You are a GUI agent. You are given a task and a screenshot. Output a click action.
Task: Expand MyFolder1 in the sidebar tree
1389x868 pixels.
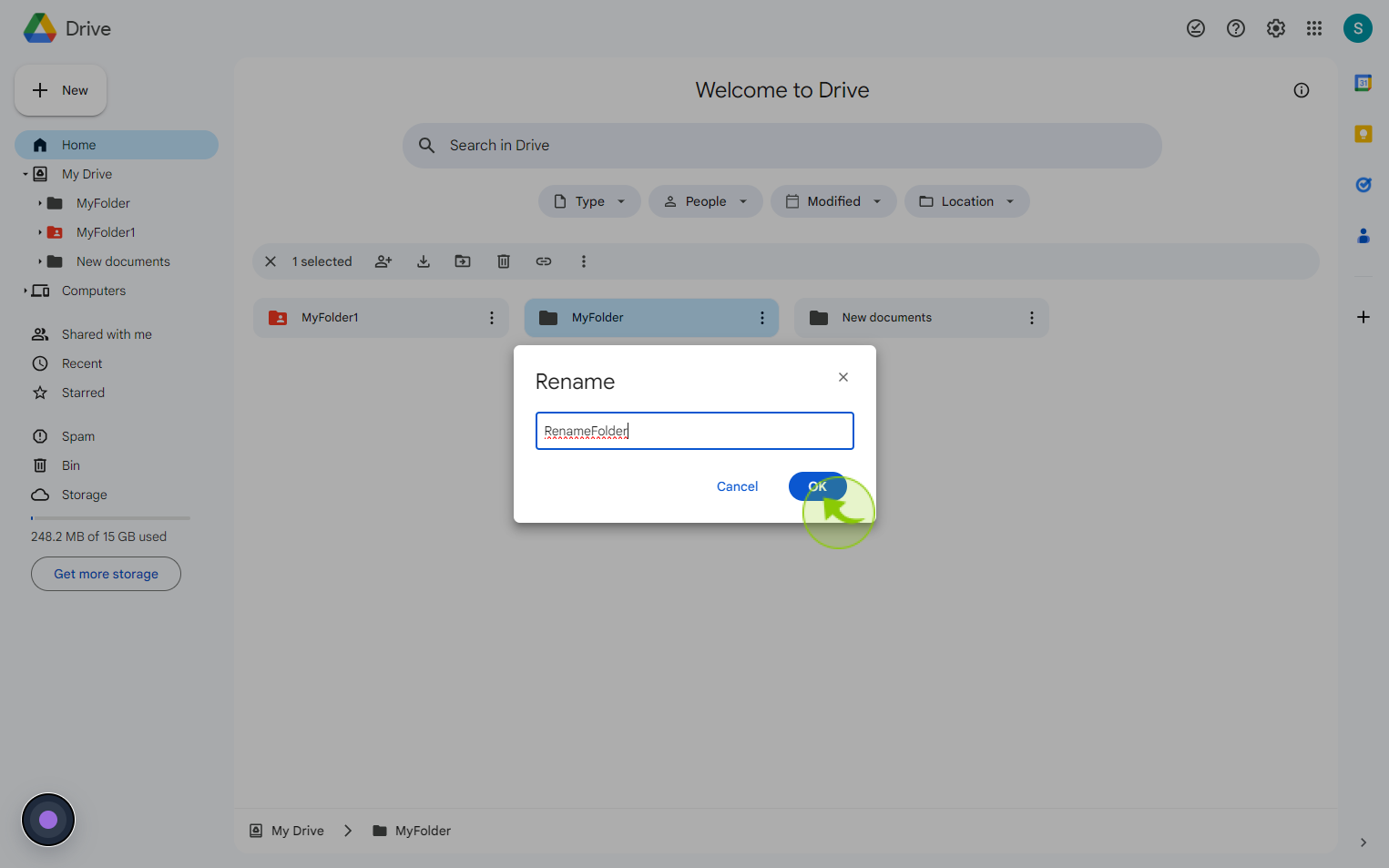40,232
